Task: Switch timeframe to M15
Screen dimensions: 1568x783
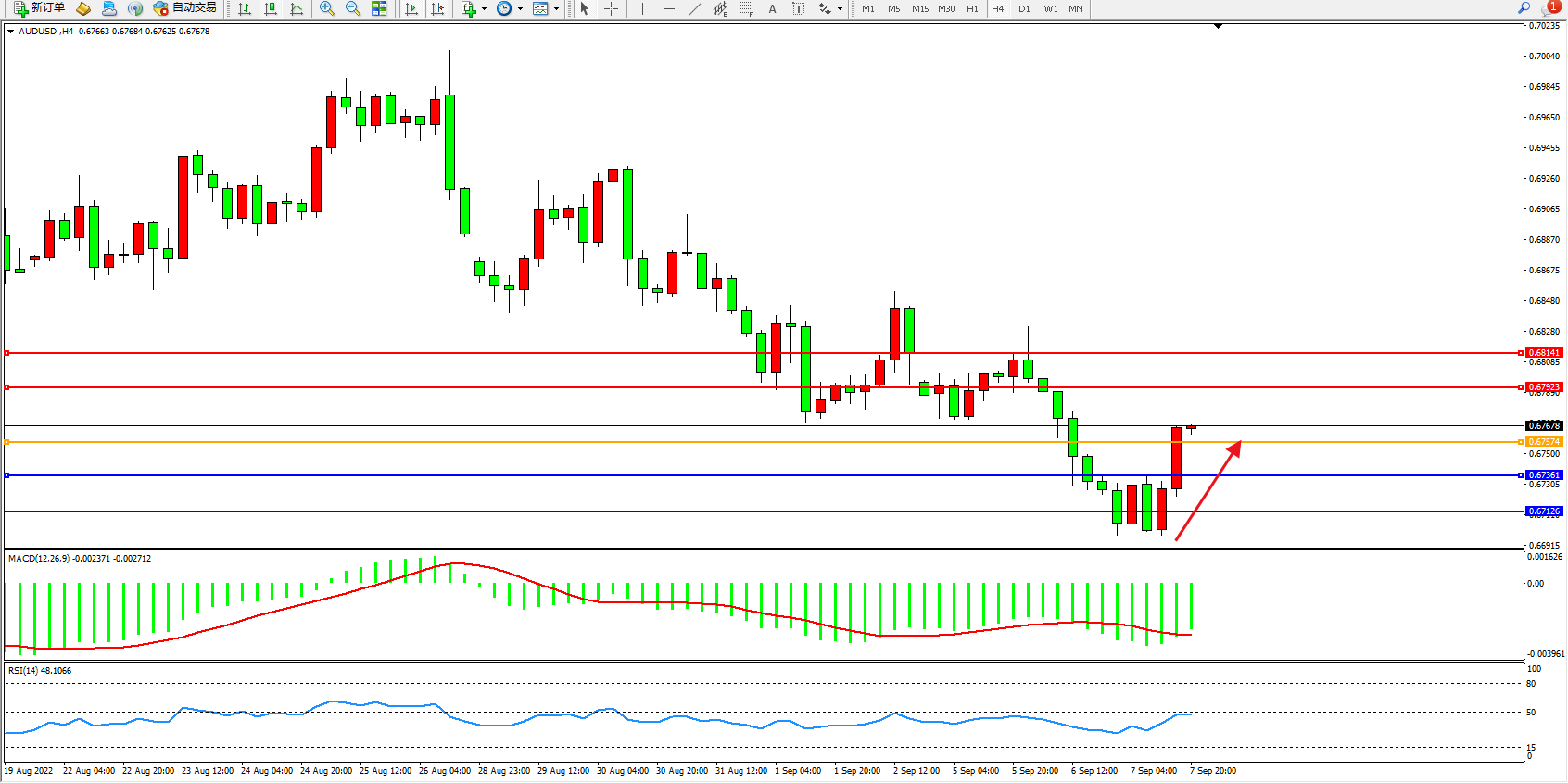Action: [x=919, y=8]
